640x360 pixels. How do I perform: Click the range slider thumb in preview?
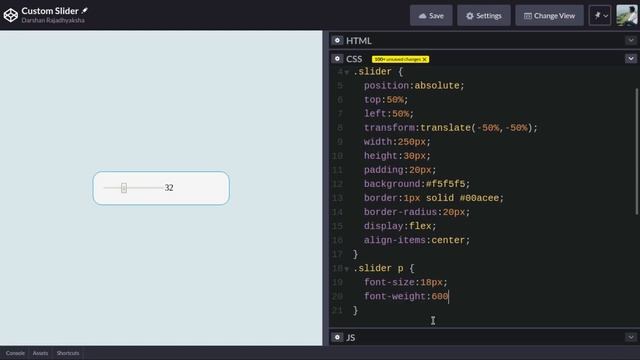[x=124, y=188]
